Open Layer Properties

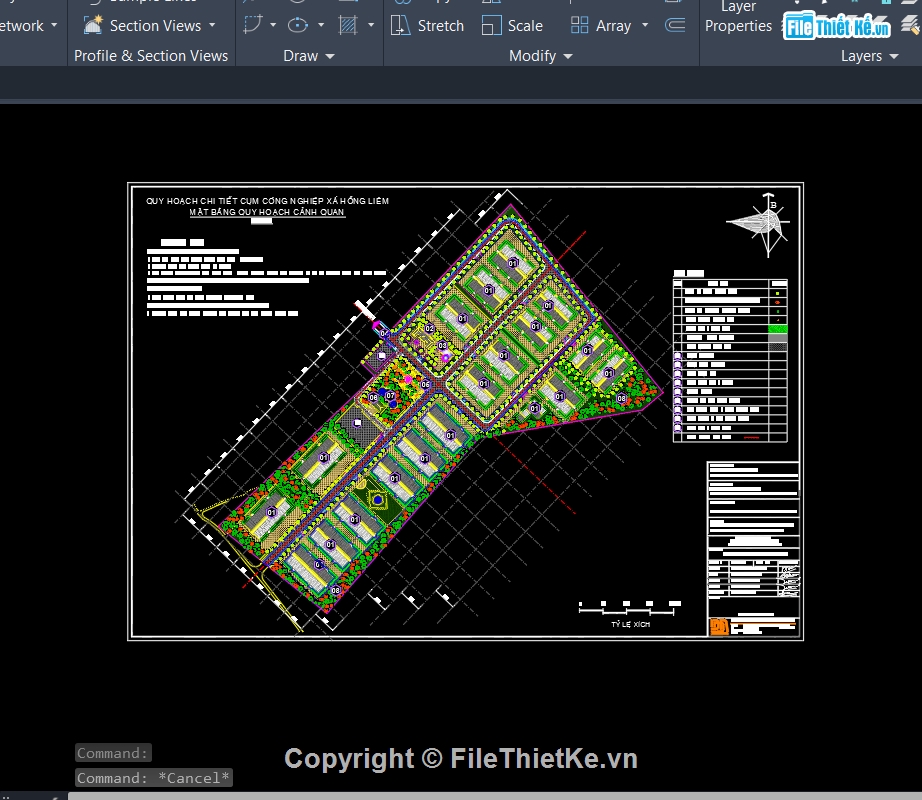(739, 18)
